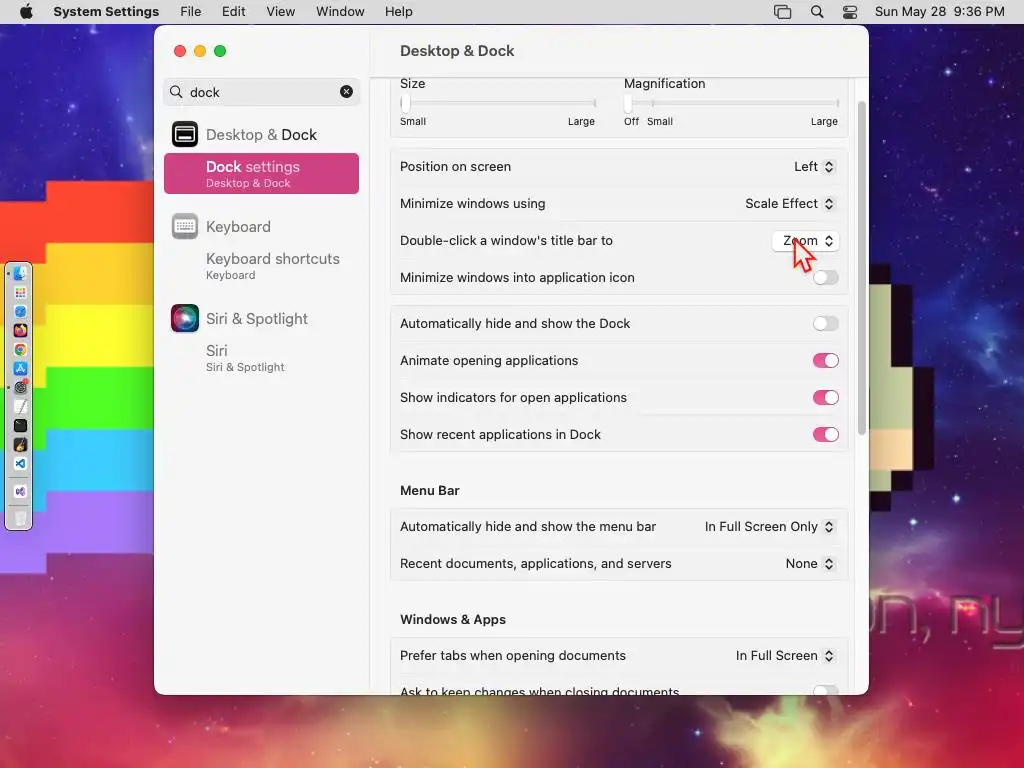
Task: Click the Siri & Spotlight sidebar icon
Action: (185, 319)
